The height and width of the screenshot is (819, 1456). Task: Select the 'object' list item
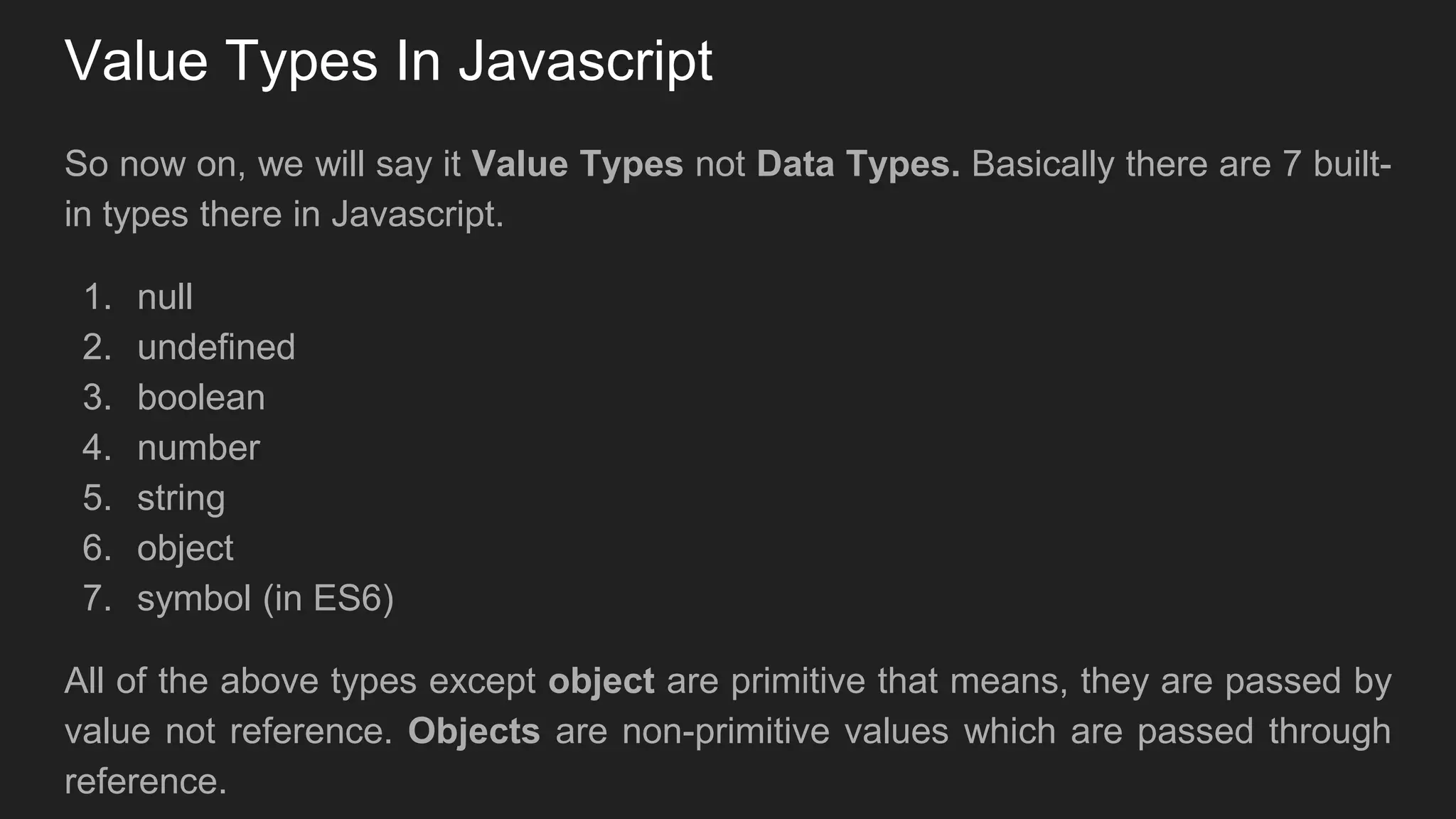(185, 548)
